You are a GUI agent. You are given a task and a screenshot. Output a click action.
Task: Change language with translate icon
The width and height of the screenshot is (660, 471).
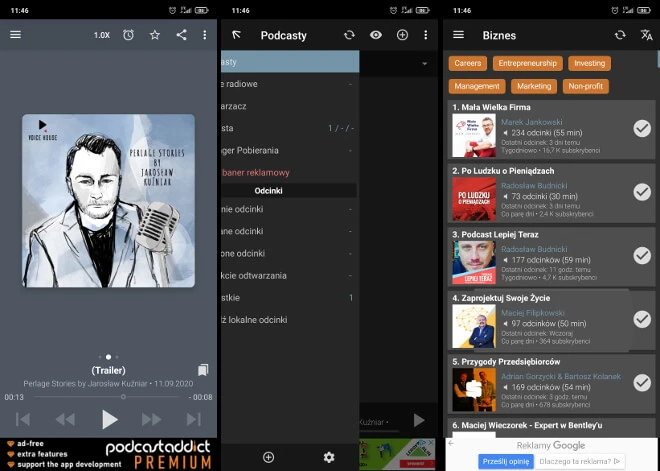point(647,35)
